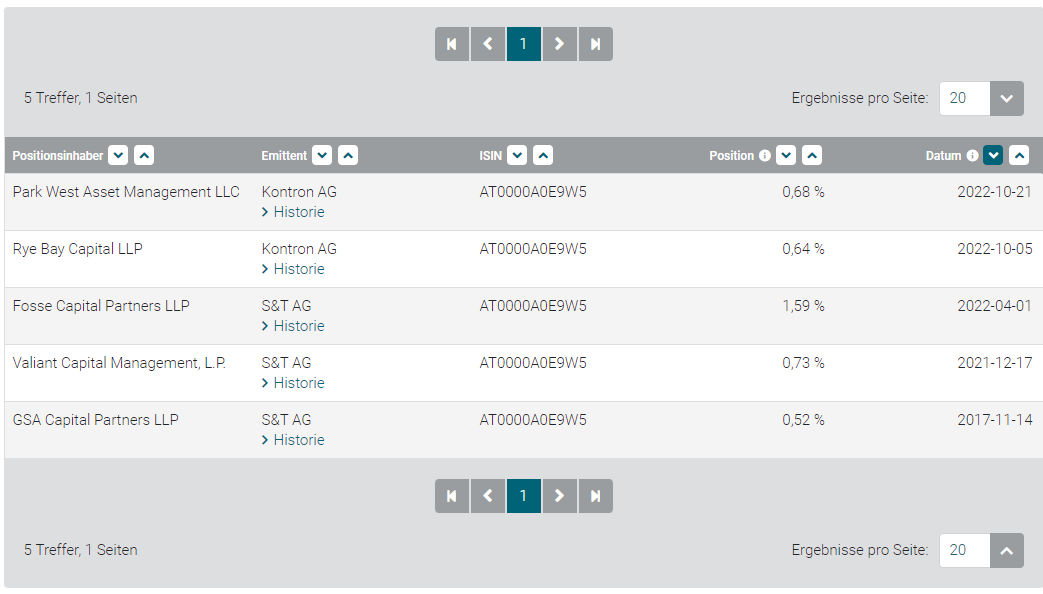The image size is (1043, 594).
Task: Expand Historie for Park West Asset Management
Action: 293,212
